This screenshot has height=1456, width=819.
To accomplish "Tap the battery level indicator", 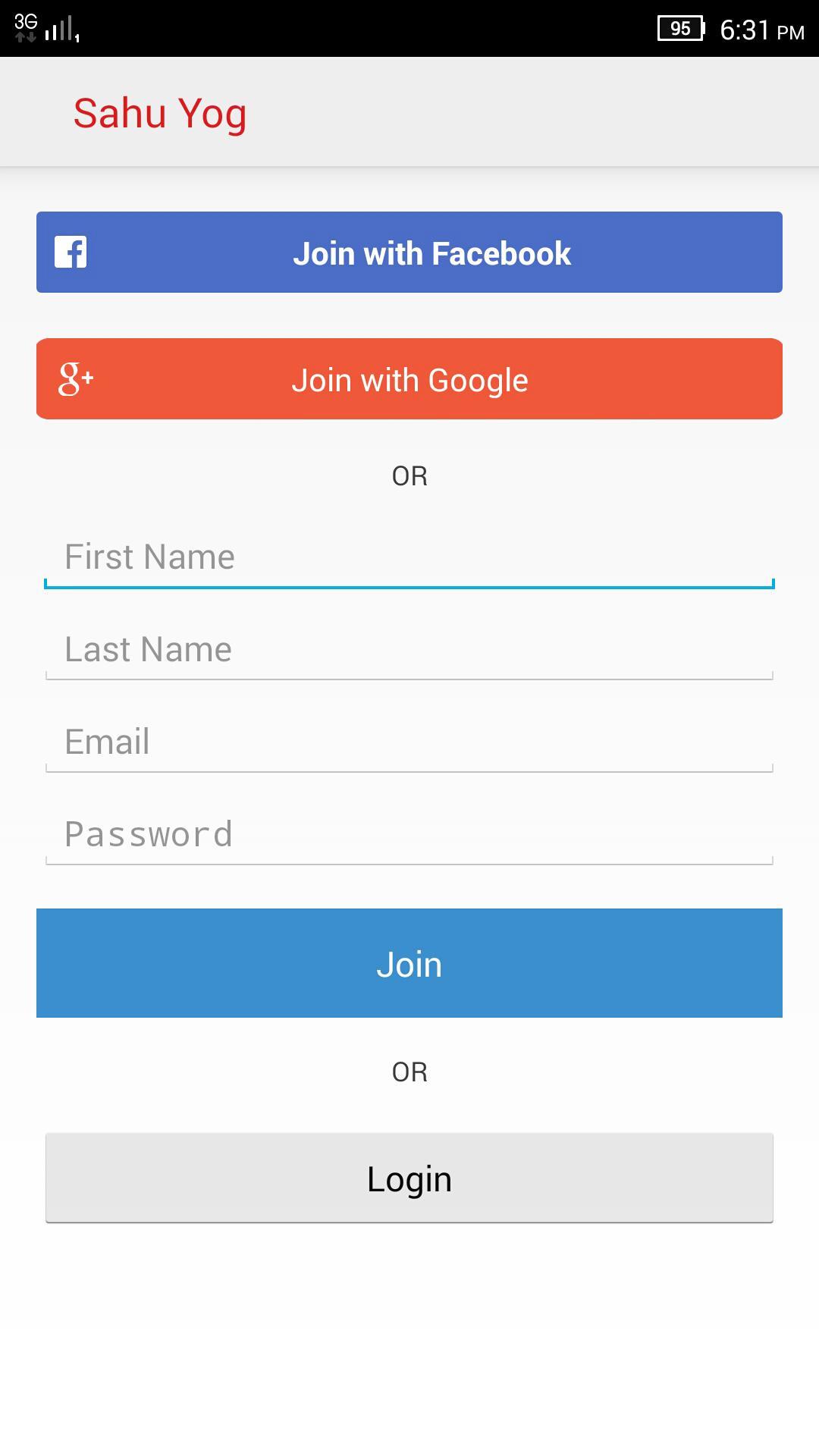I will 680,29.
